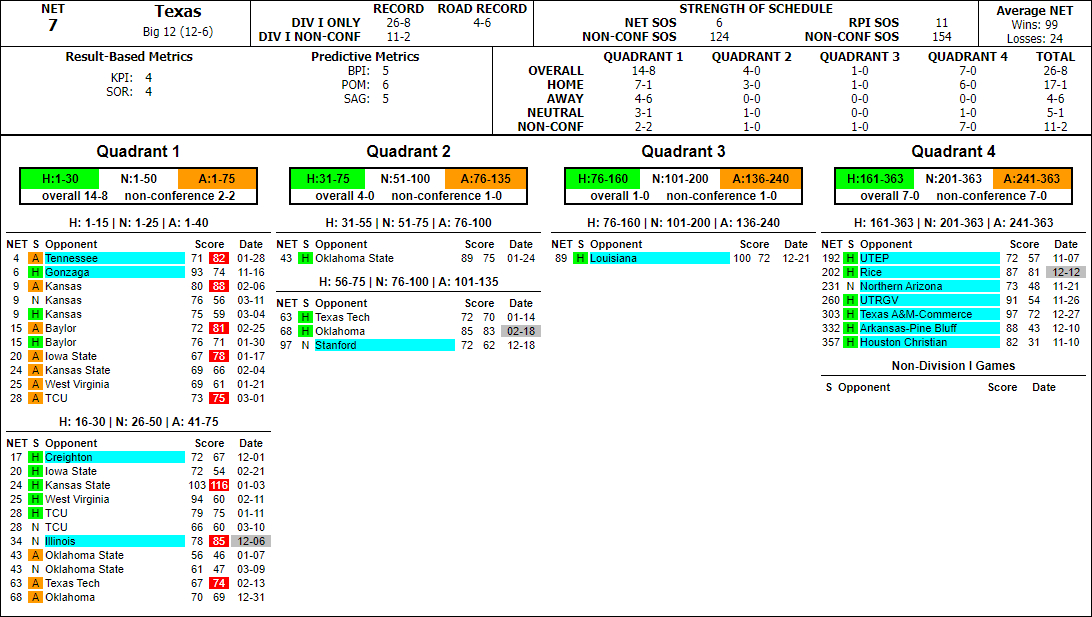
Task: Select the QUADRANT 1 column header in summary table
Action: [x=643, y=57]
